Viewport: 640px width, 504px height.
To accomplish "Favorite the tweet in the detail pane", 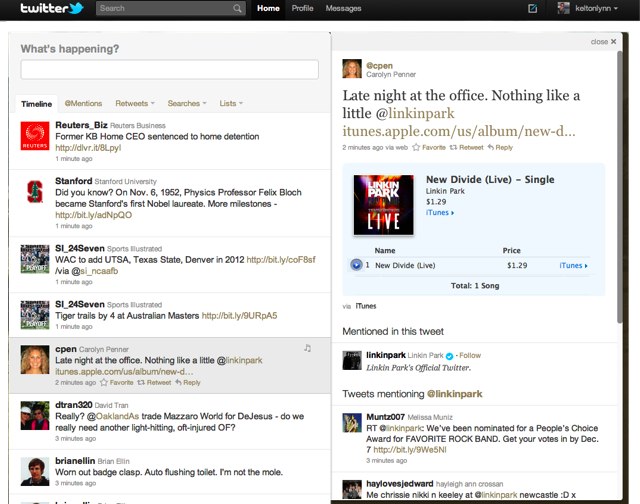I will tap(433, 147).
